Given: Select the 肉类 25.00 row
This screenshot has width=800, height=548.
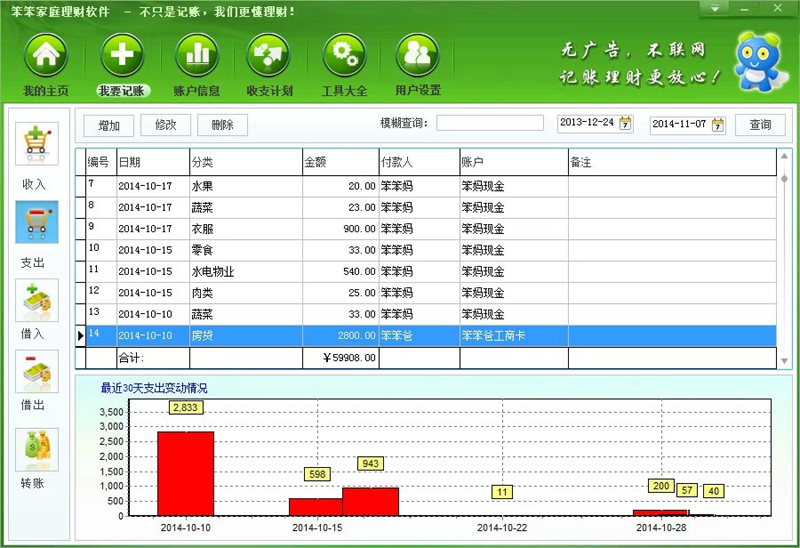Looking at the screenshot, I should pos(431,293).
